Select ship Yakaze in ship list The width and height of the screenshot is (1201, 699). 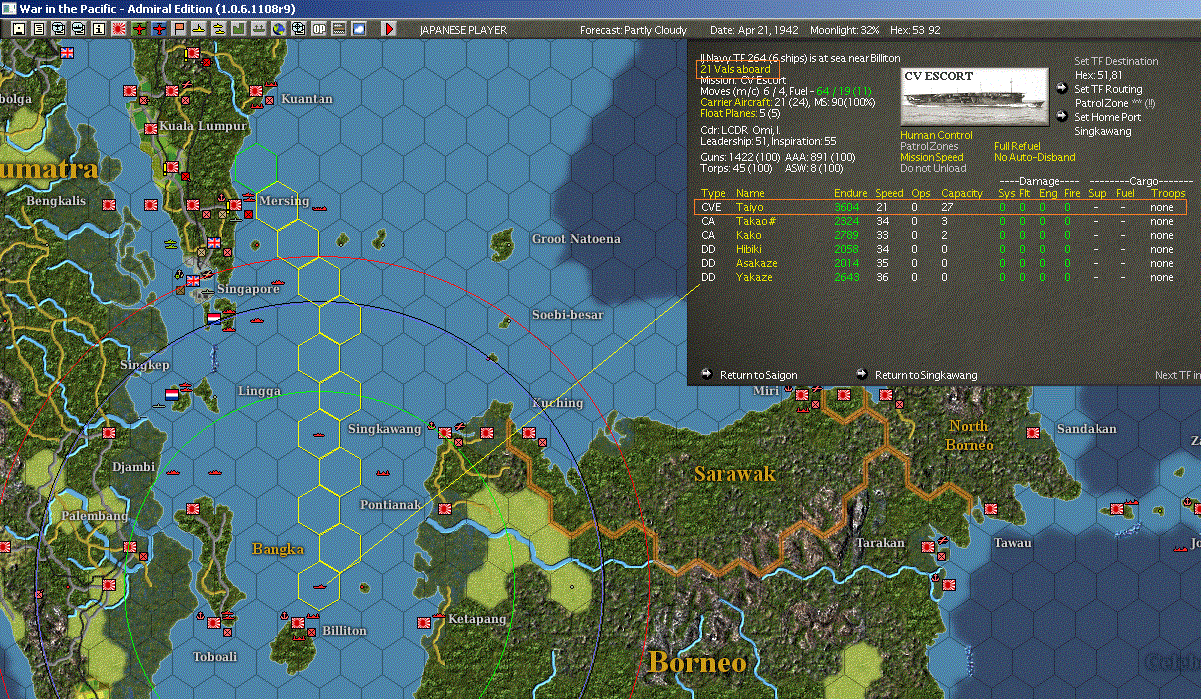click(x=940, y=277)
